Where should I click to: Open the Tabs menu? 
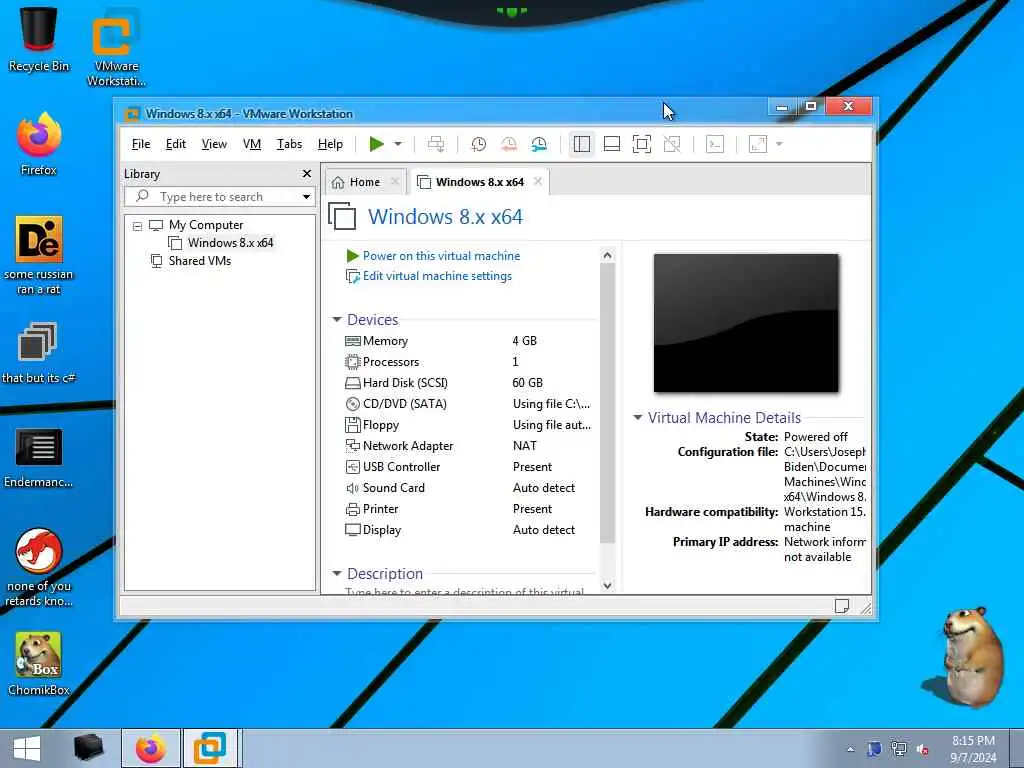pos(289,144)
